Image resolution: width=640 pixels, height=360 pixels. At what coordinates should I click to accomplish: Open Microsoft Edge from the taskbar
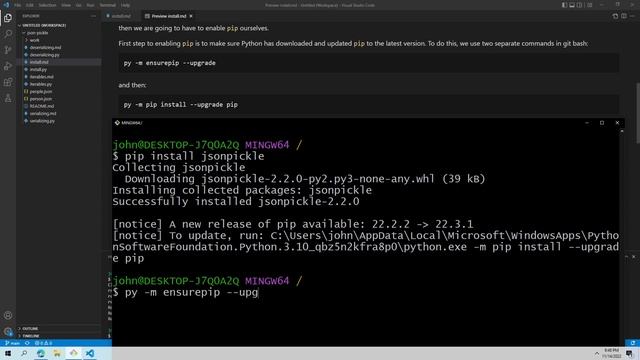click(x=40, y=353)
